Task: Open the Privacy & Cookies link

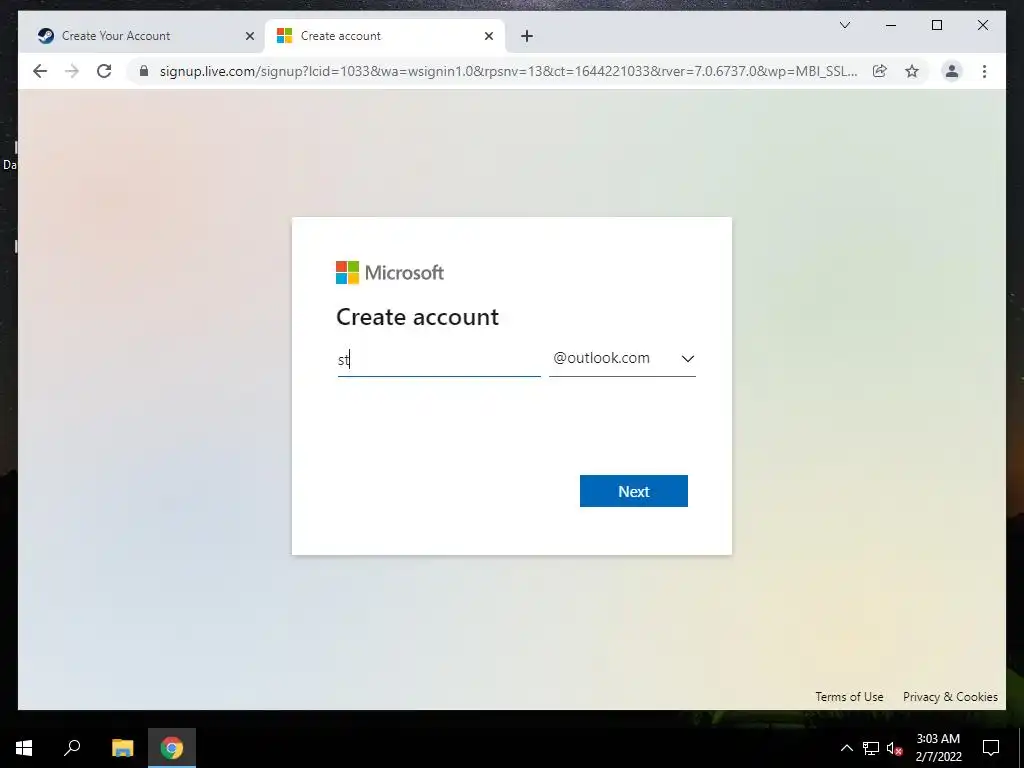Action: (x=950, y=697)
